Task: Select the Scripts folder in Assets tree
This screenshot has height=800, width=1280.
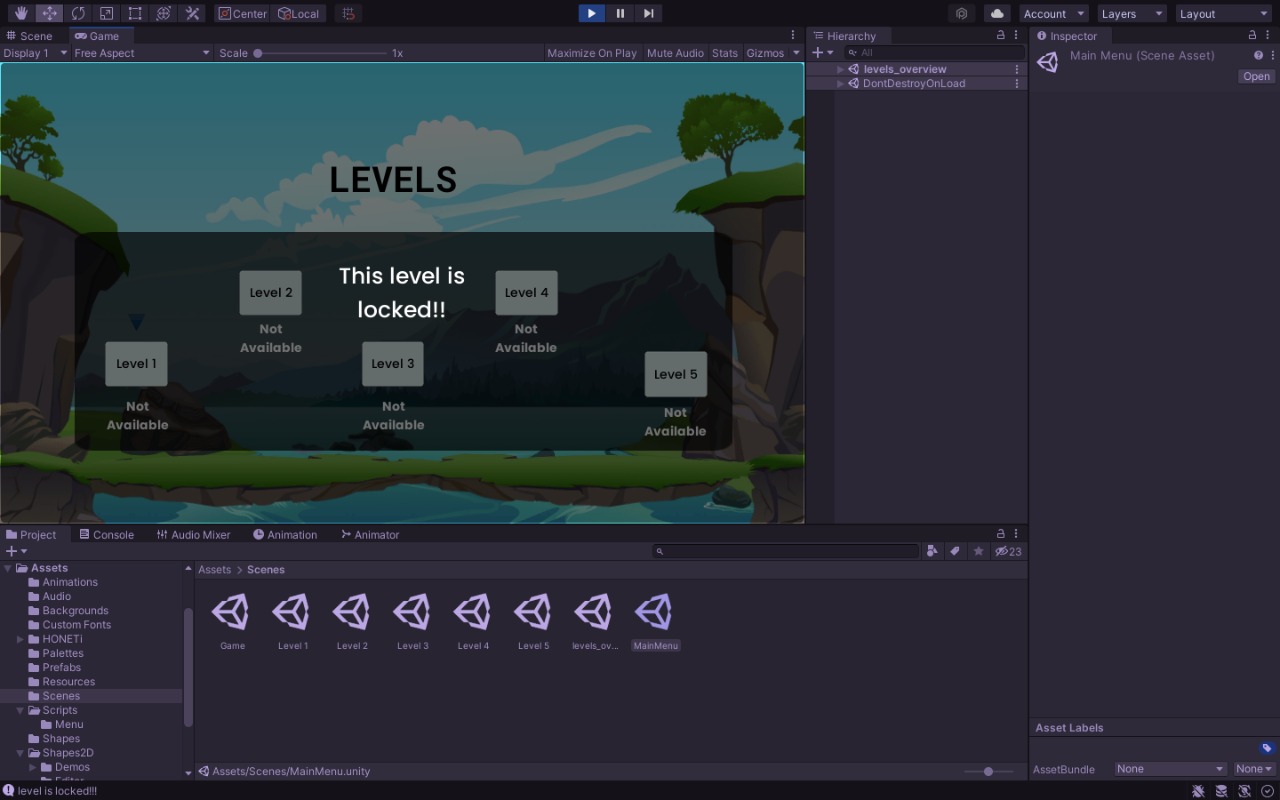Action: click(x=60, y=710)
